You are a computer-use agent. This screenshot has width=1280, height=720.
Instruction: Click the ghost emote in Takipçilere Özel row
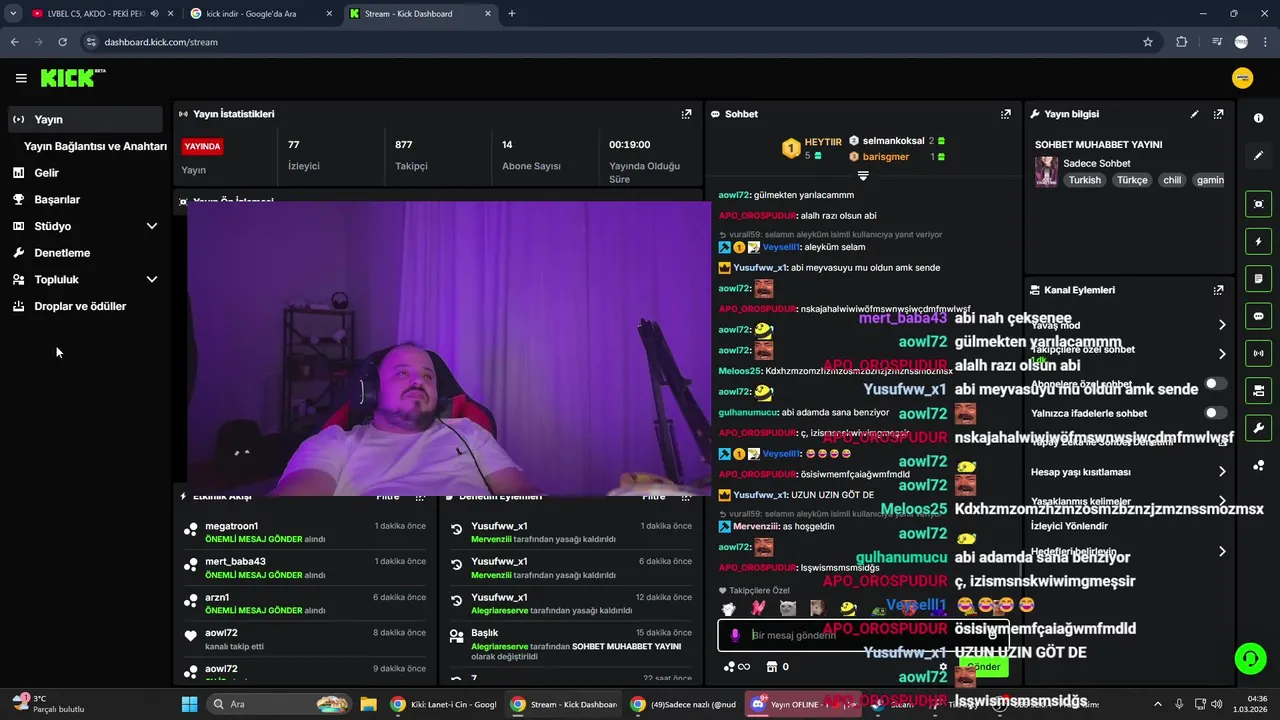[728, 608]
